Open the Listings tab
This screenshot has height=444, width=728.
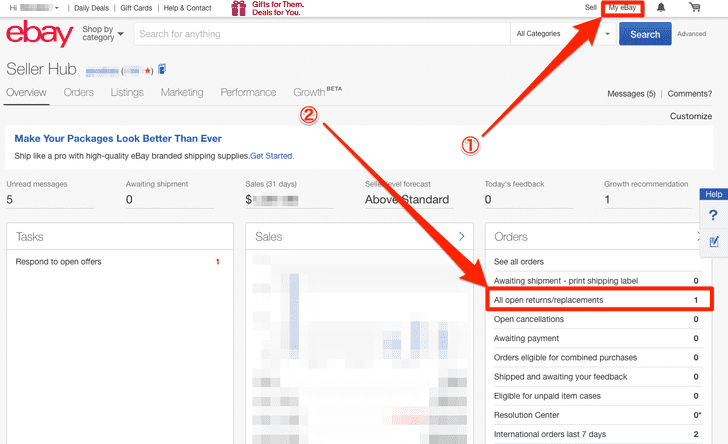127,92
